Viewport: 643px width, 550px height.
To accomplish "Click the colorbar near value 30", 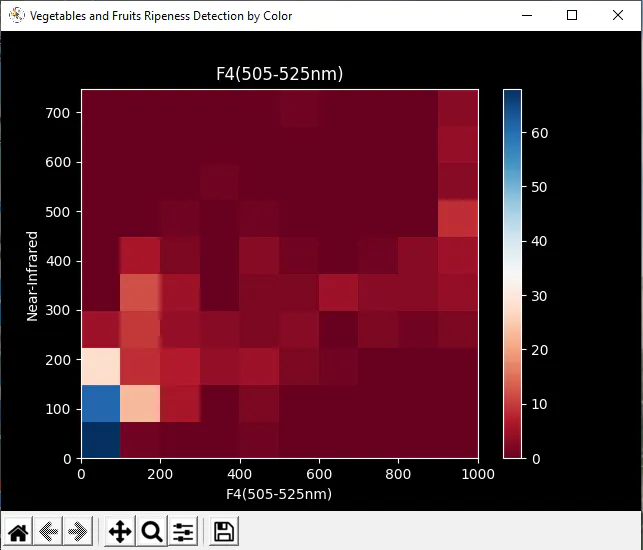I will [513, 296].
